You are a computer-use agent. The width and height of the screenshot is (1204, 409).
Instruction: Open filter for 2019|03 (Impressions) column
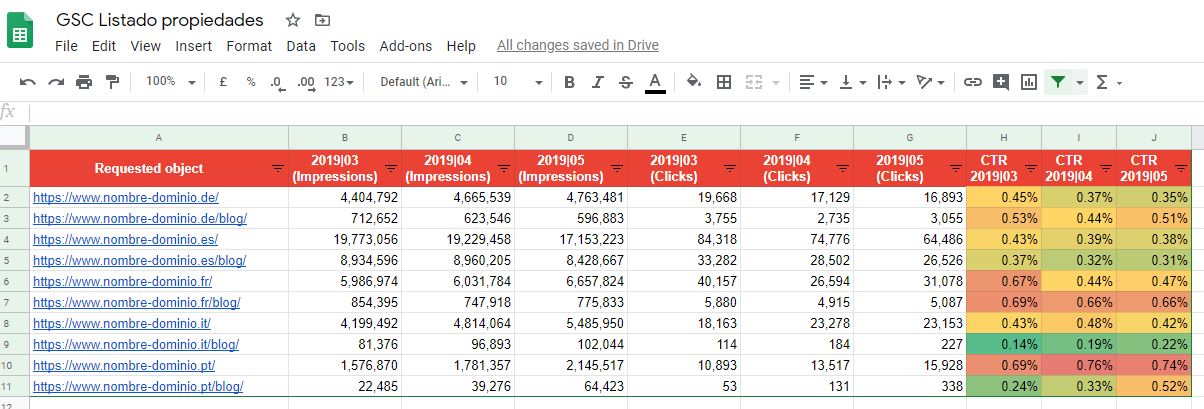(390, 169)
